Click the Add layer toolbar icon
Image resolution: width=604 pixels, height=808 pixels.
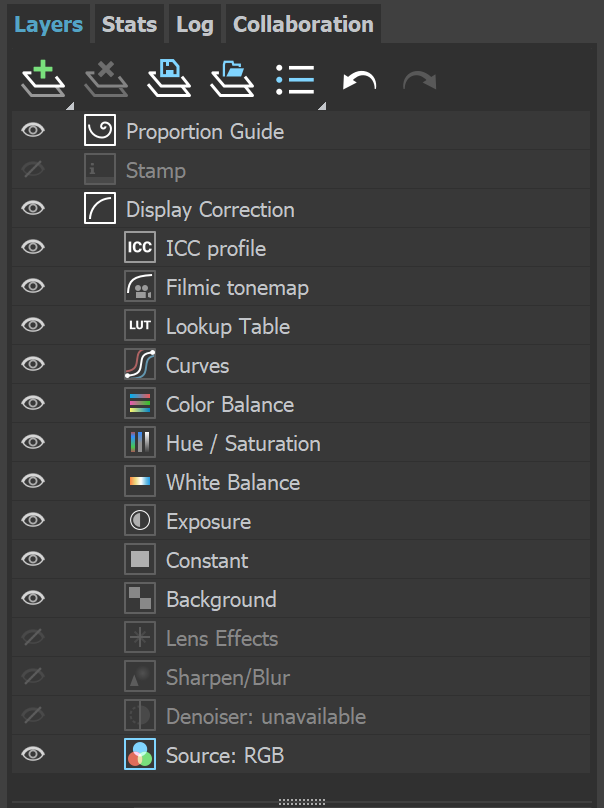pos(43,79)
